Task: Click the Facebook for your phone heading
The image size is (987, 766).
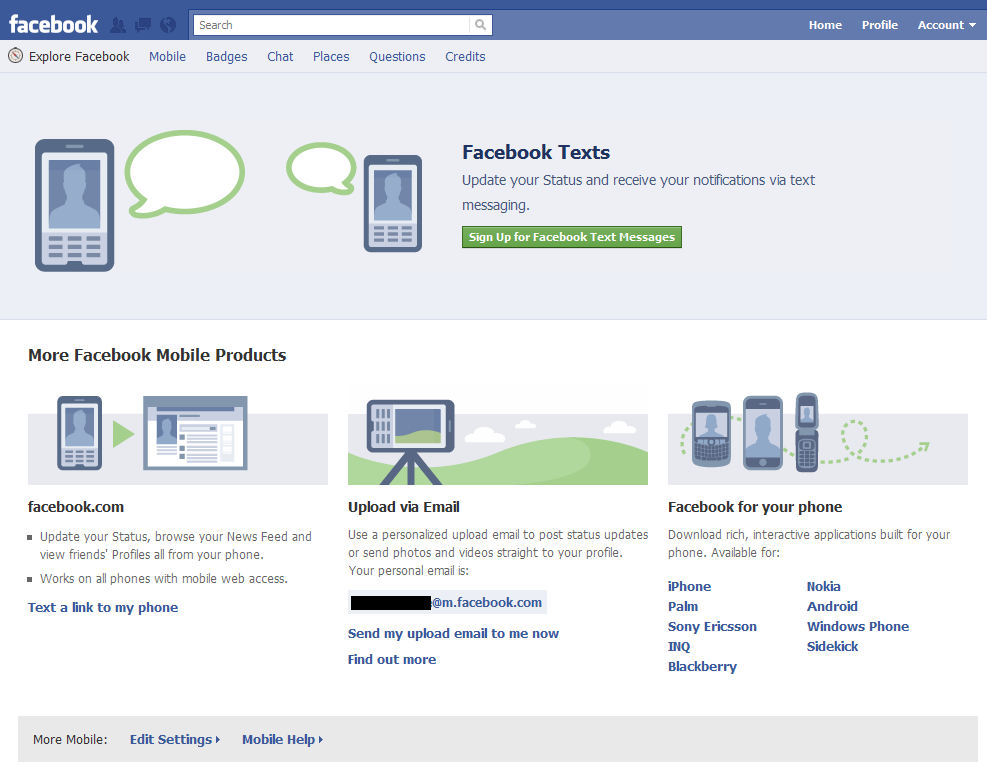Action: click(x=755, y=507)
